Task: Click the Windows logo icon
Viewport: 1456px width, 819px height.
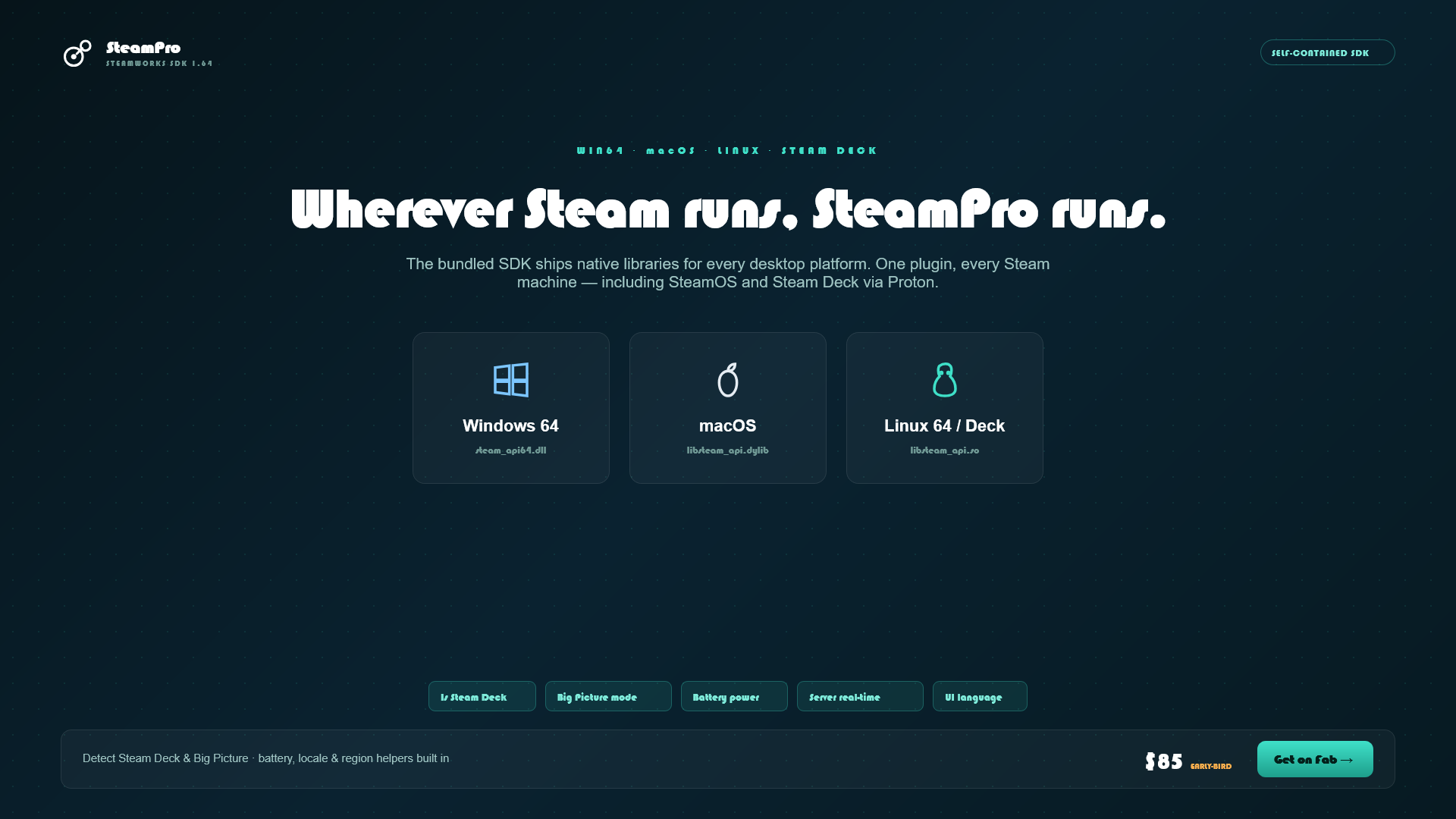Action: (x=511, y=380)
